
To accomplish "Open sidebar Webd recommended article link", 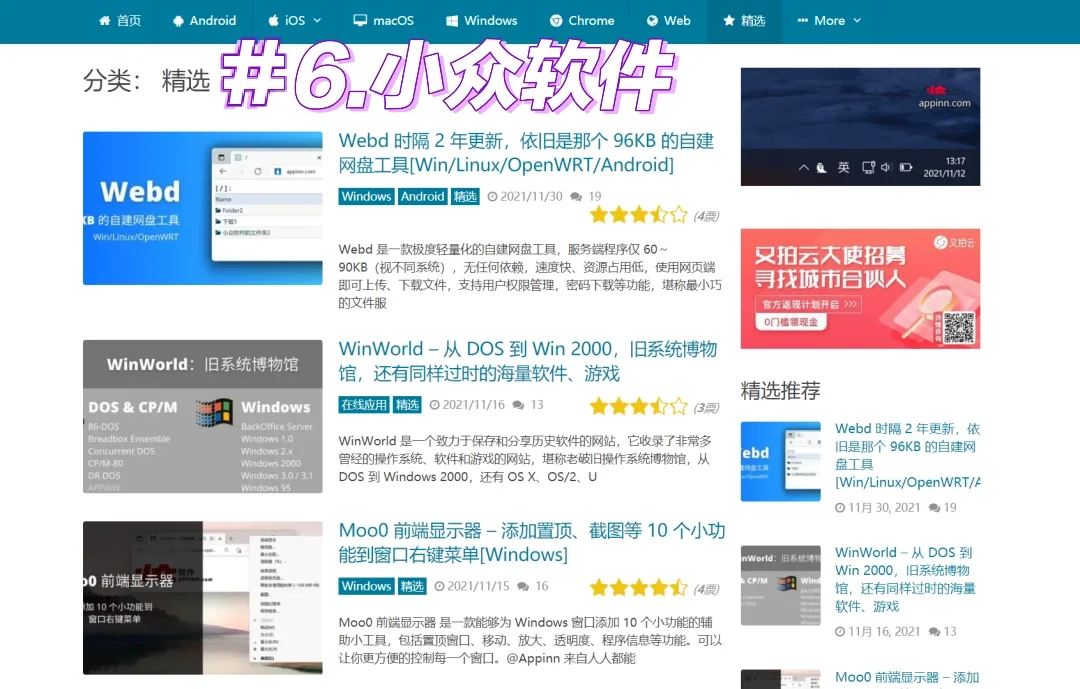I will tap(907, 455).
